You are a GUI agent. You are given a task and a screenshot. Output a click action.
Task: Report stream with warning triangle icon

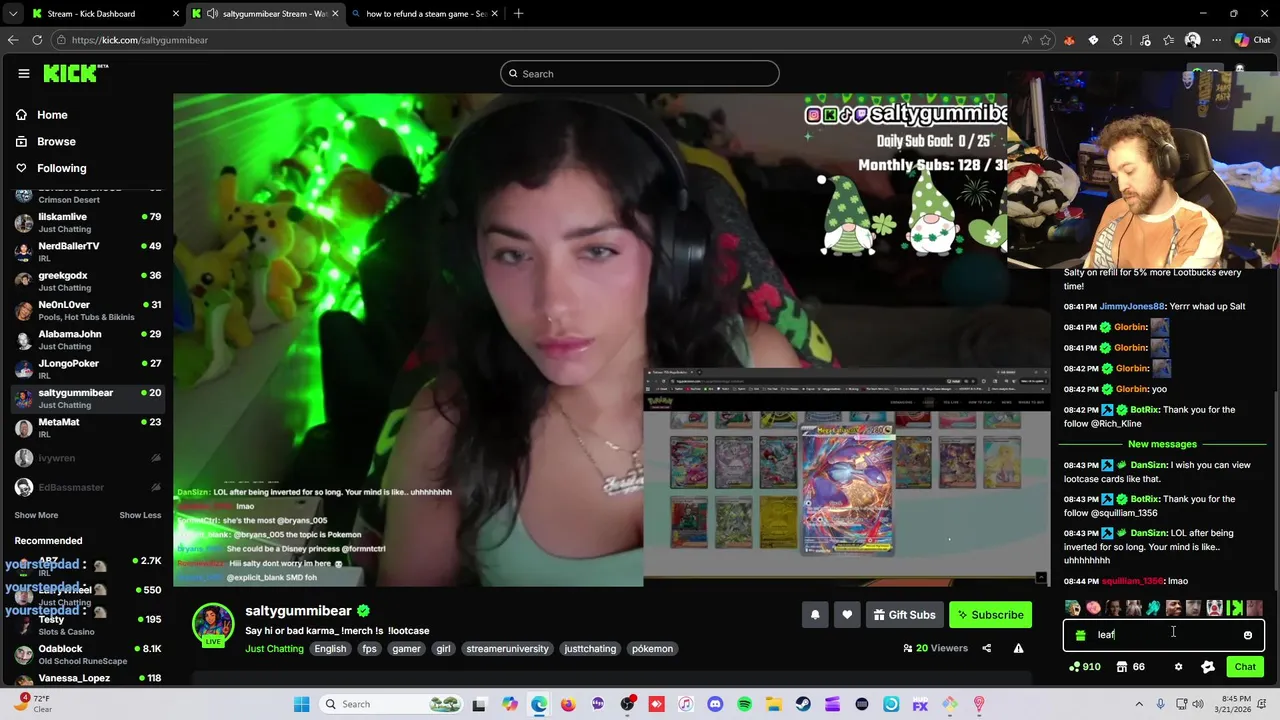1018,648
